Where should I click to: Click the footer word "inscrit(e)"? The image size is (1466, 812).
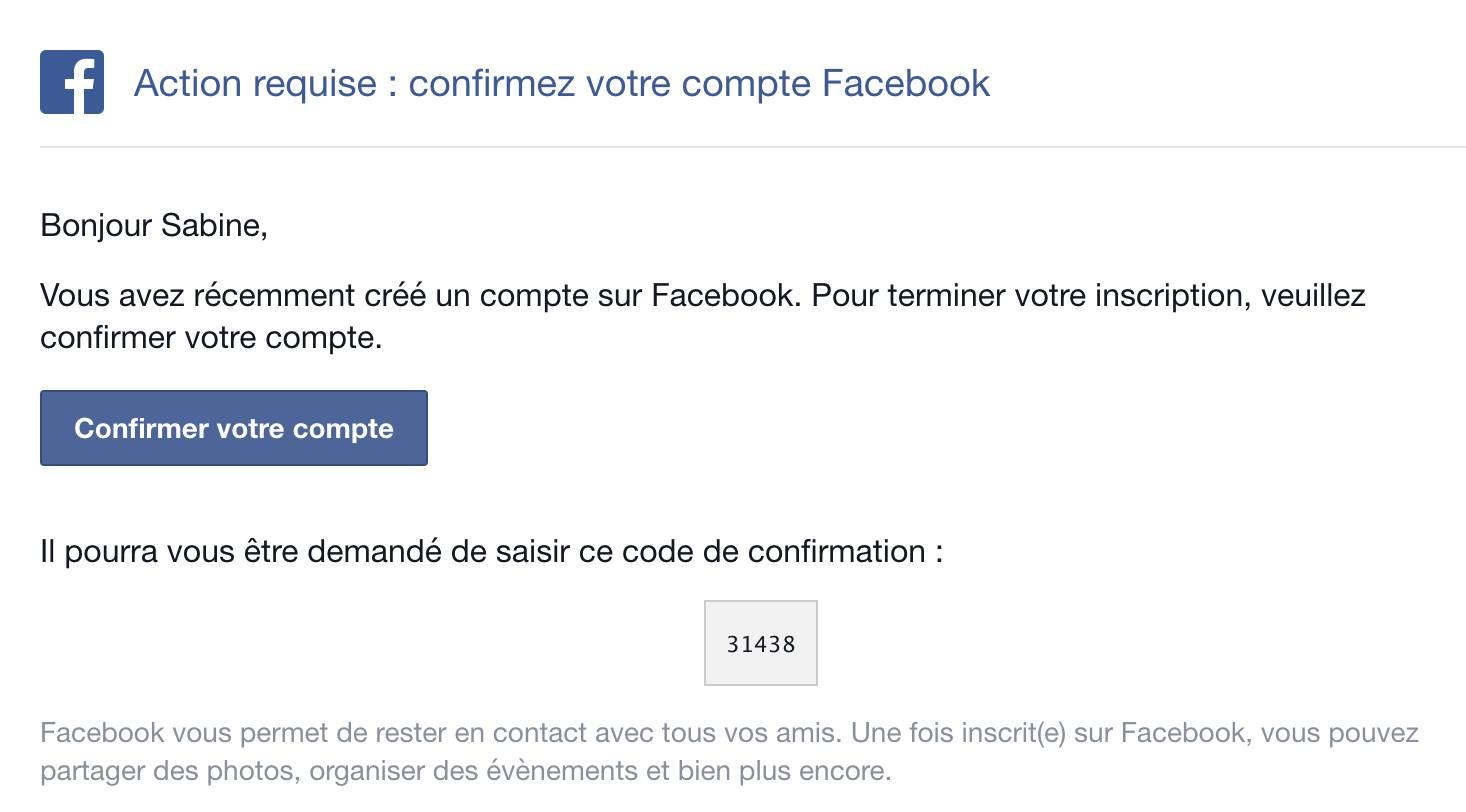point(1013,733)
